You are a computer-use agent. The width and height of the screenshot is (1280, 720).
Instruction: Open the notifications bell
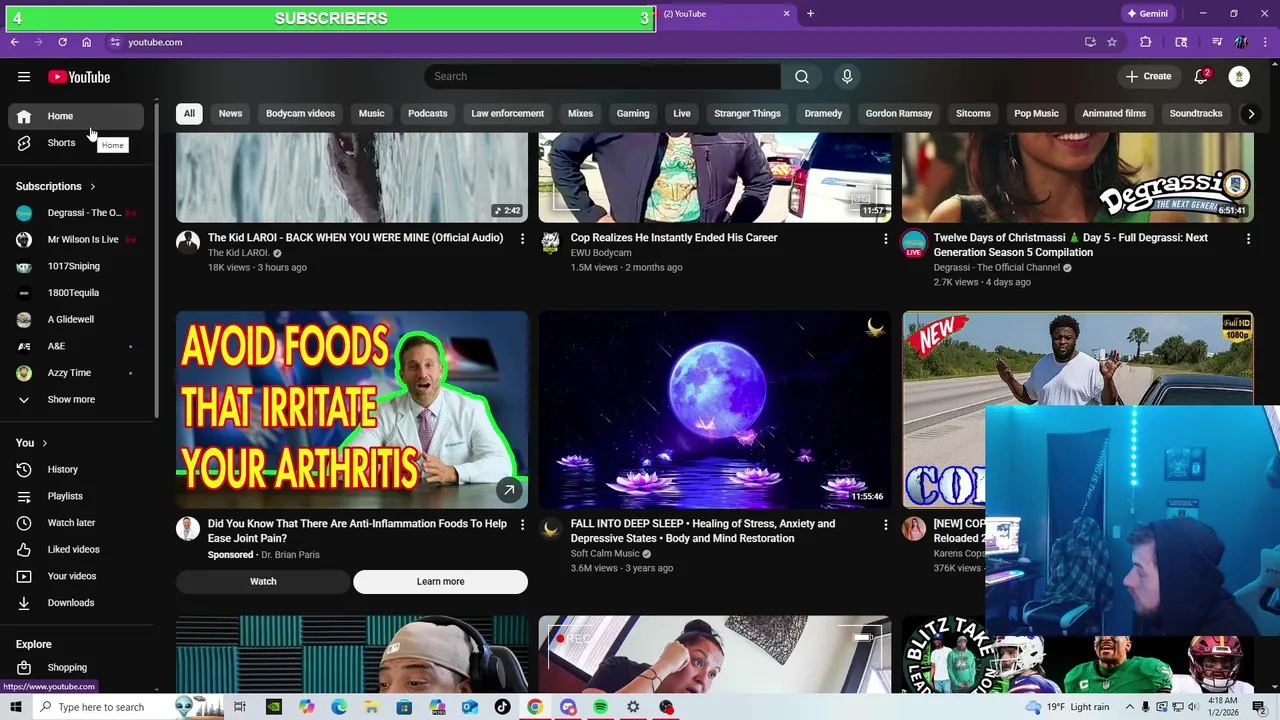pyautogui.click(x=1202, y=77)
